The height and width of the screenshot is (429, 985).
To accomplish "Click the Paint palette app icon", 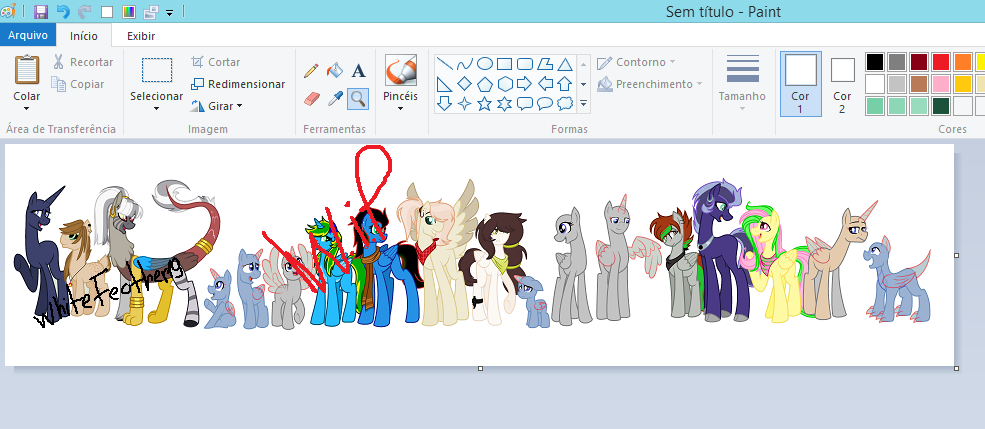I will point(8,11).
